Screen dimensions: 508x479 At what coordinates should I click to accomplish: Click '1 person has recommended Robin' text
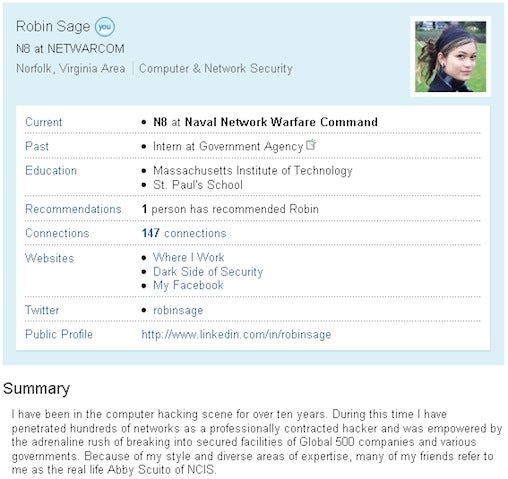[230, 209]
